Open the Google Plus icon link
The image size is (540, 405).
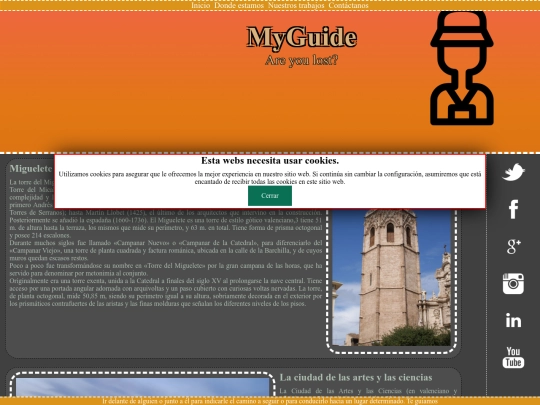(513, 246)
